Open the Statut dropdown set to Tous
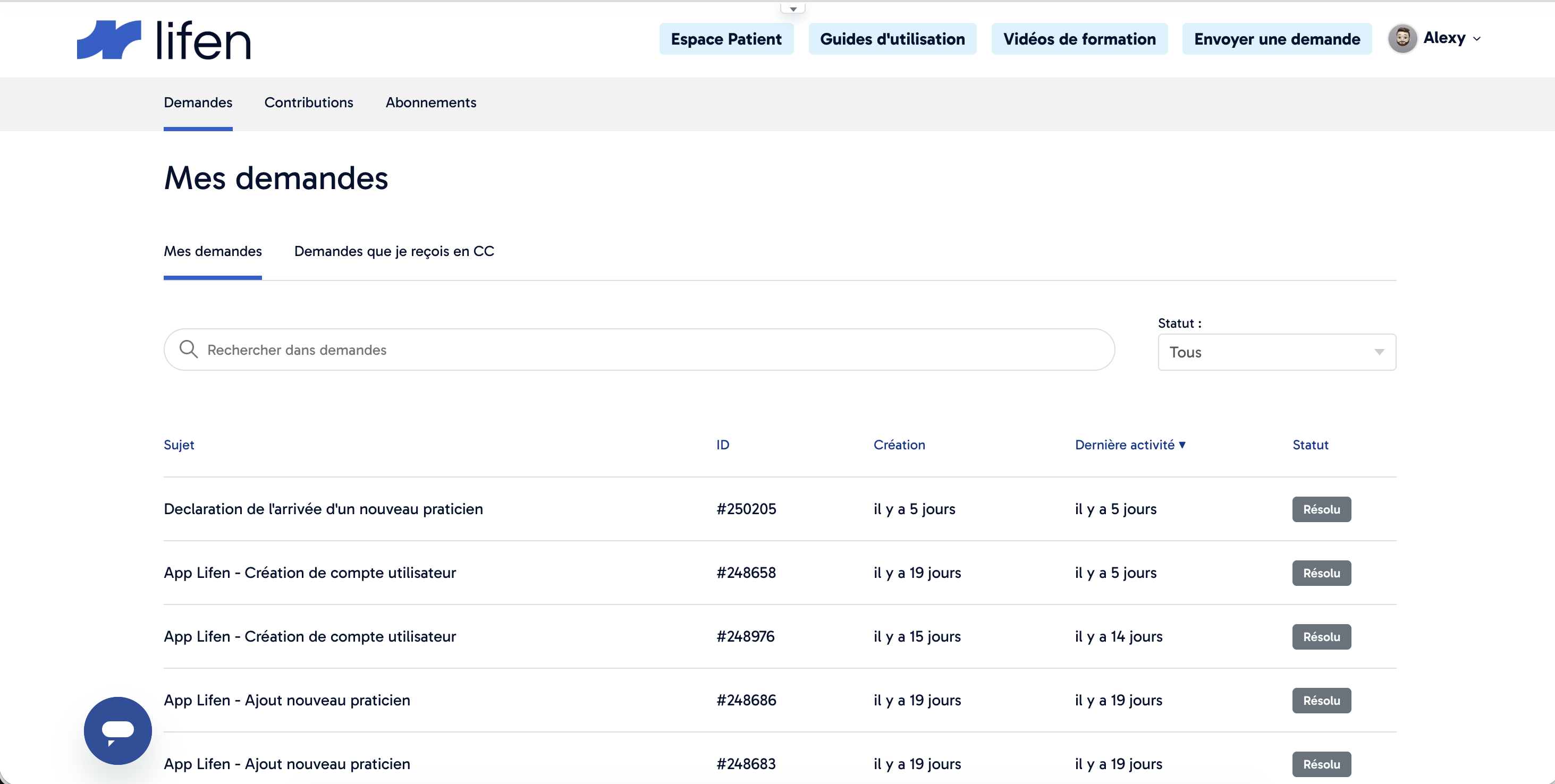The height and width of the screenshot is (784, 1555). [1276, 352]
